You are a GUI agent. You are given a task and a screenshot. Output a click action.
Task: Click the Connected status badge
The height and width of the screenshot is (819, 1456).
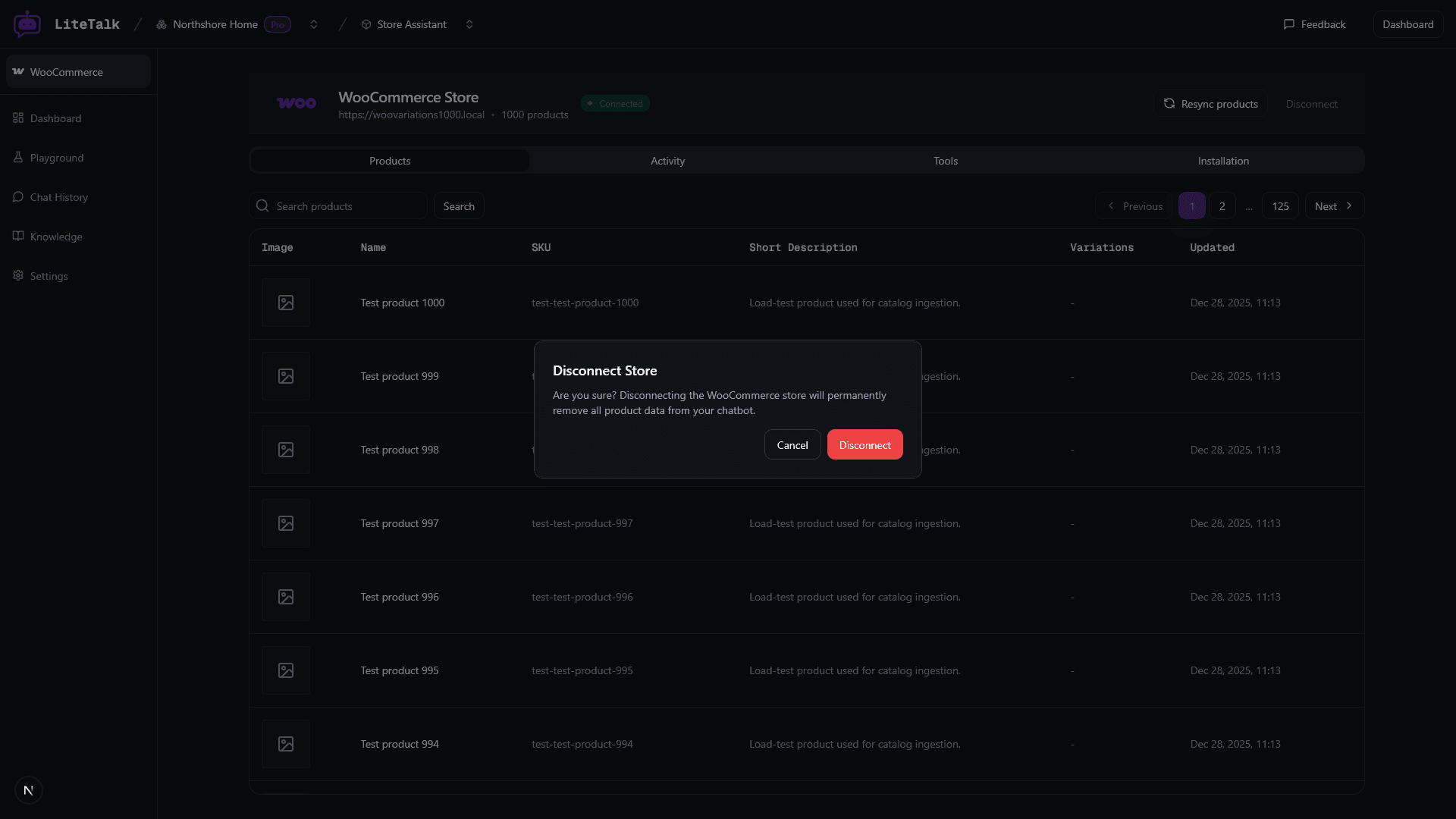tap(615, 103)
